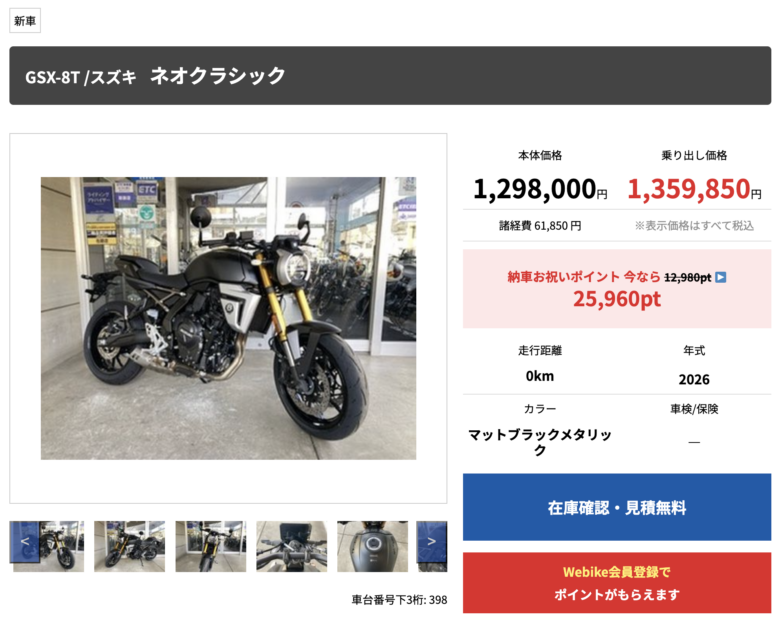This screenshot has height=618, width=780.
Task: Click the 1,359,850円 乗り出し価格 amount
Action: pyautogui.click(x=694, y=189)
